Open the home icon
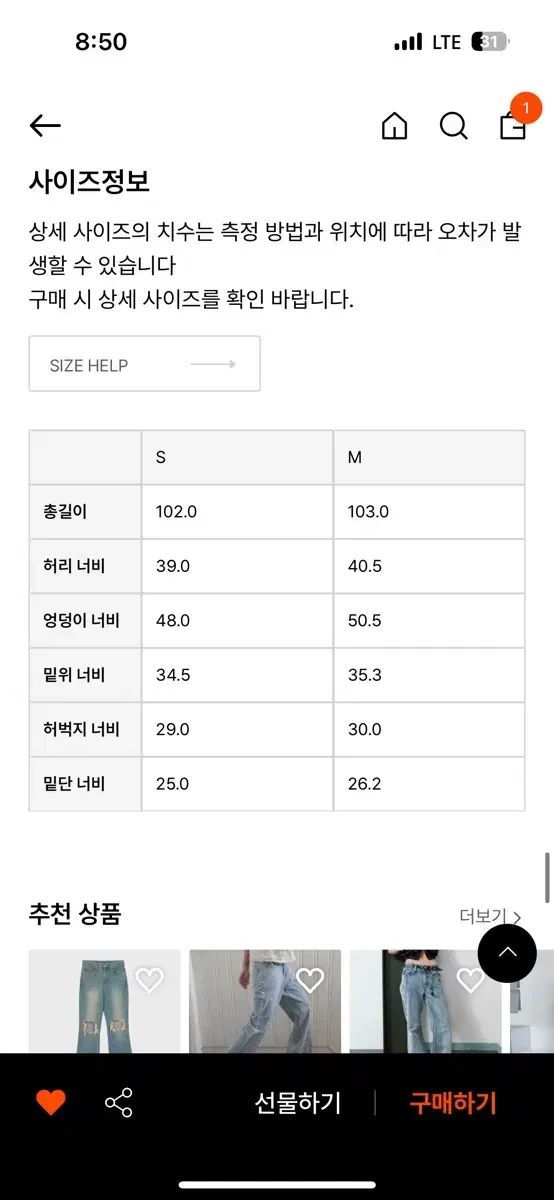The width and height of the screenshot is (554, 1200). click(395, 126)
